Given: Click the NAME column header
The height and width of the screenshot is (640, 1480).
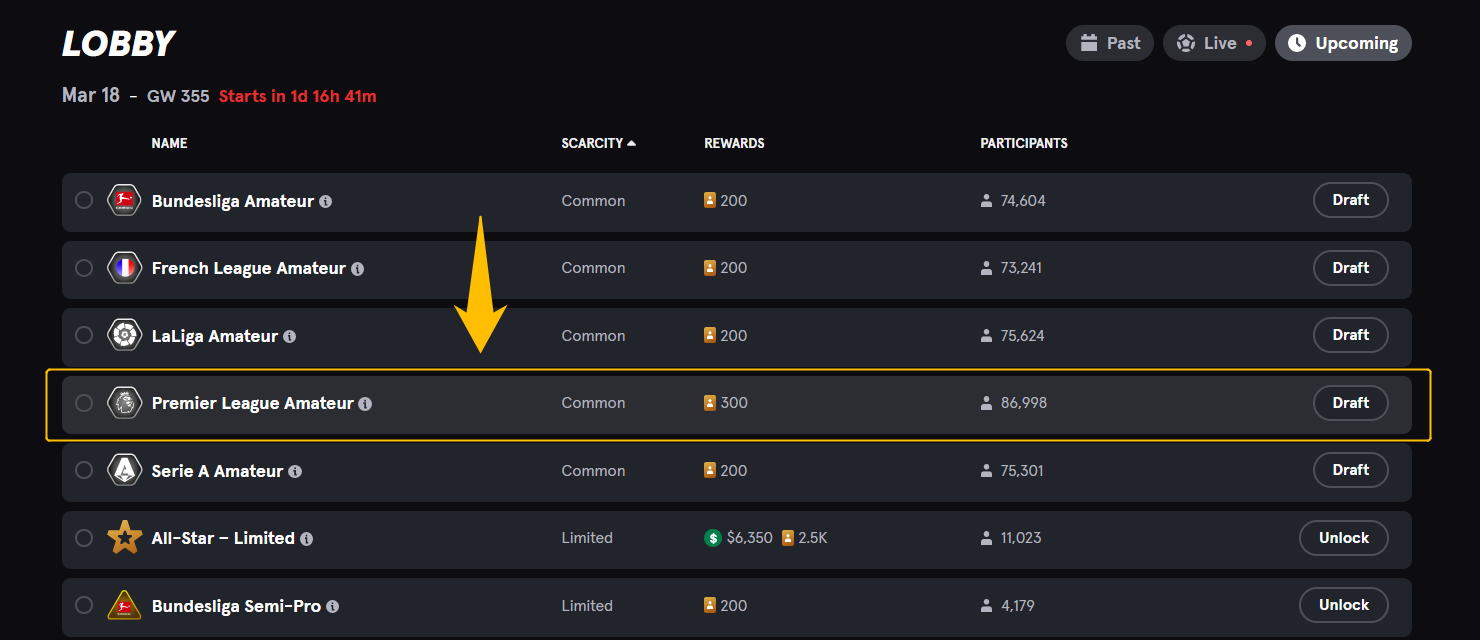Looking at the screenshot, I should (x=169, y=143).
